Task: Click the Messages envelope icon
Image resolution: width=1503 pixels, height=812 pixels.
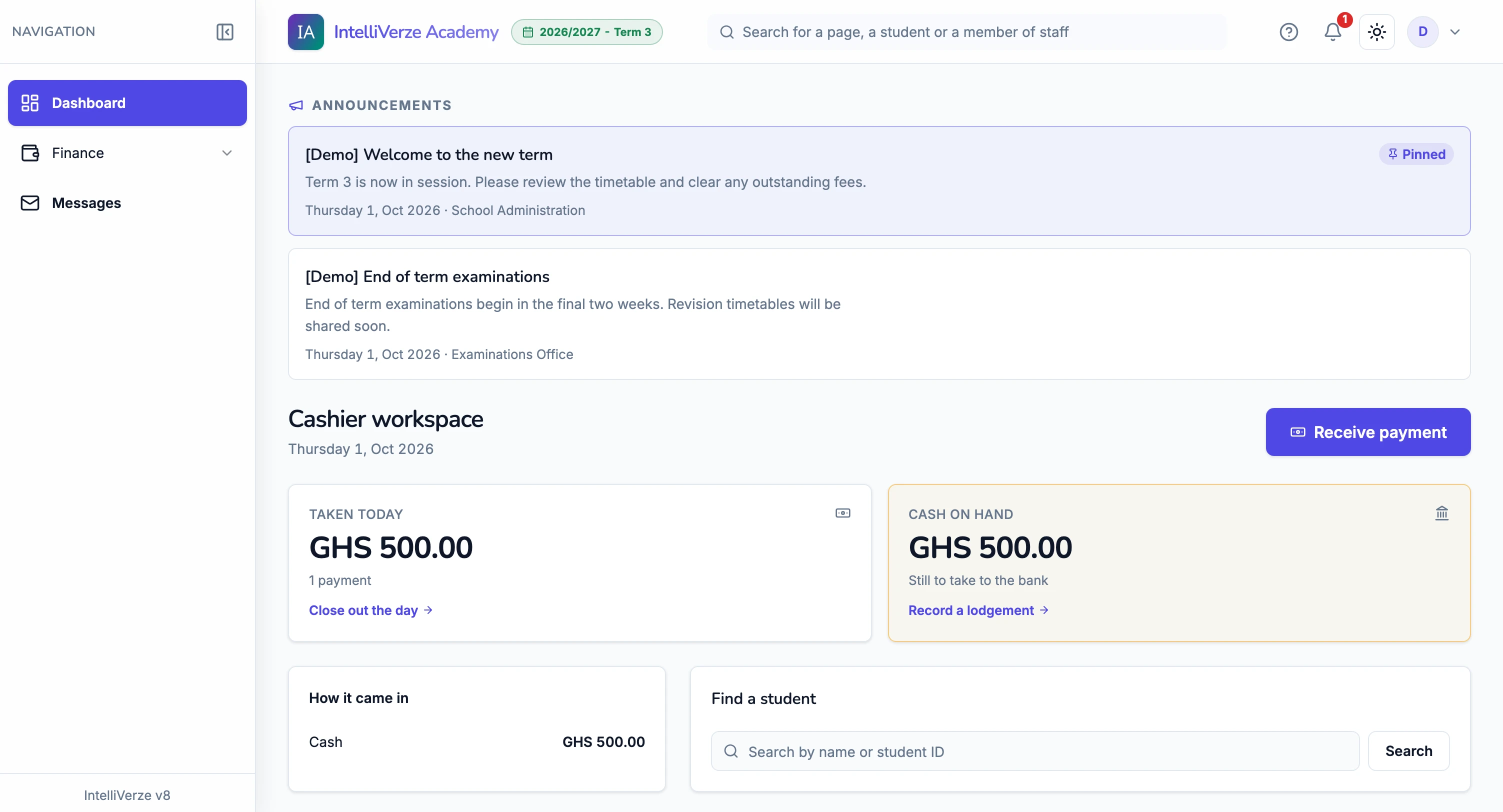Action: tap(30, 203)
